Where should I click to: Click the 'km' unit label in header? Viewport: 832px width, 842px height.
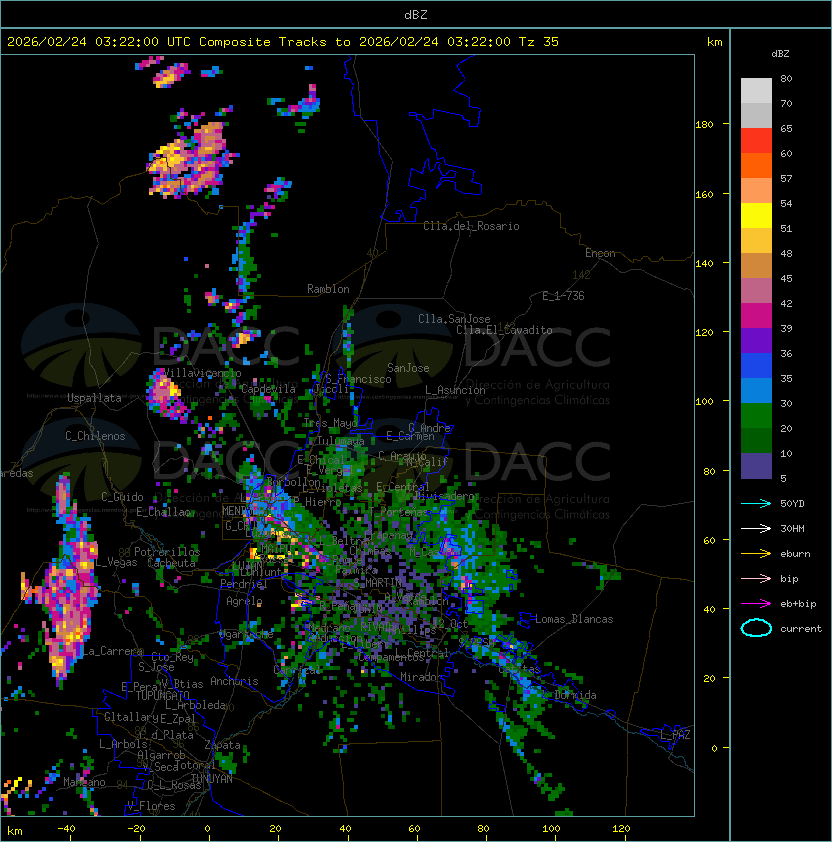(x=714, y=42)
